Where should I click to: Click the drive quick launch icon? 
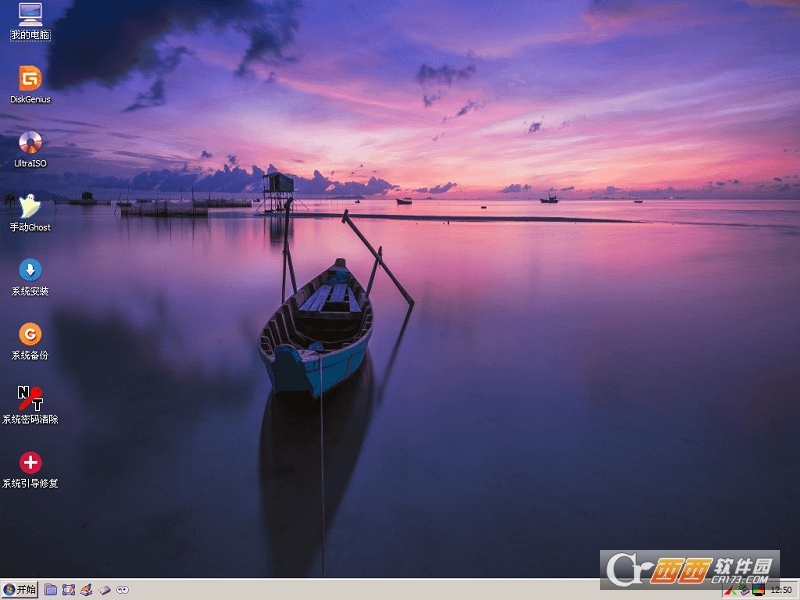pos(105,590)
